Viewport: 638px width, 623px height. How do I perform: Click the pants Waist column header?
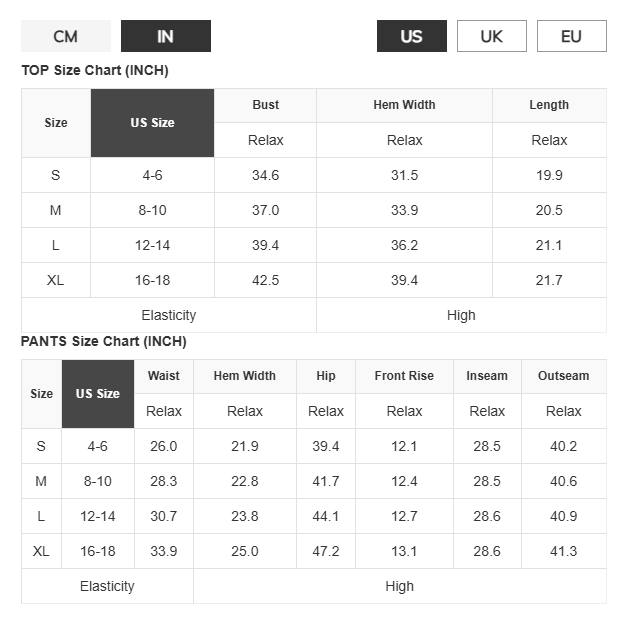tap(164, 376)
